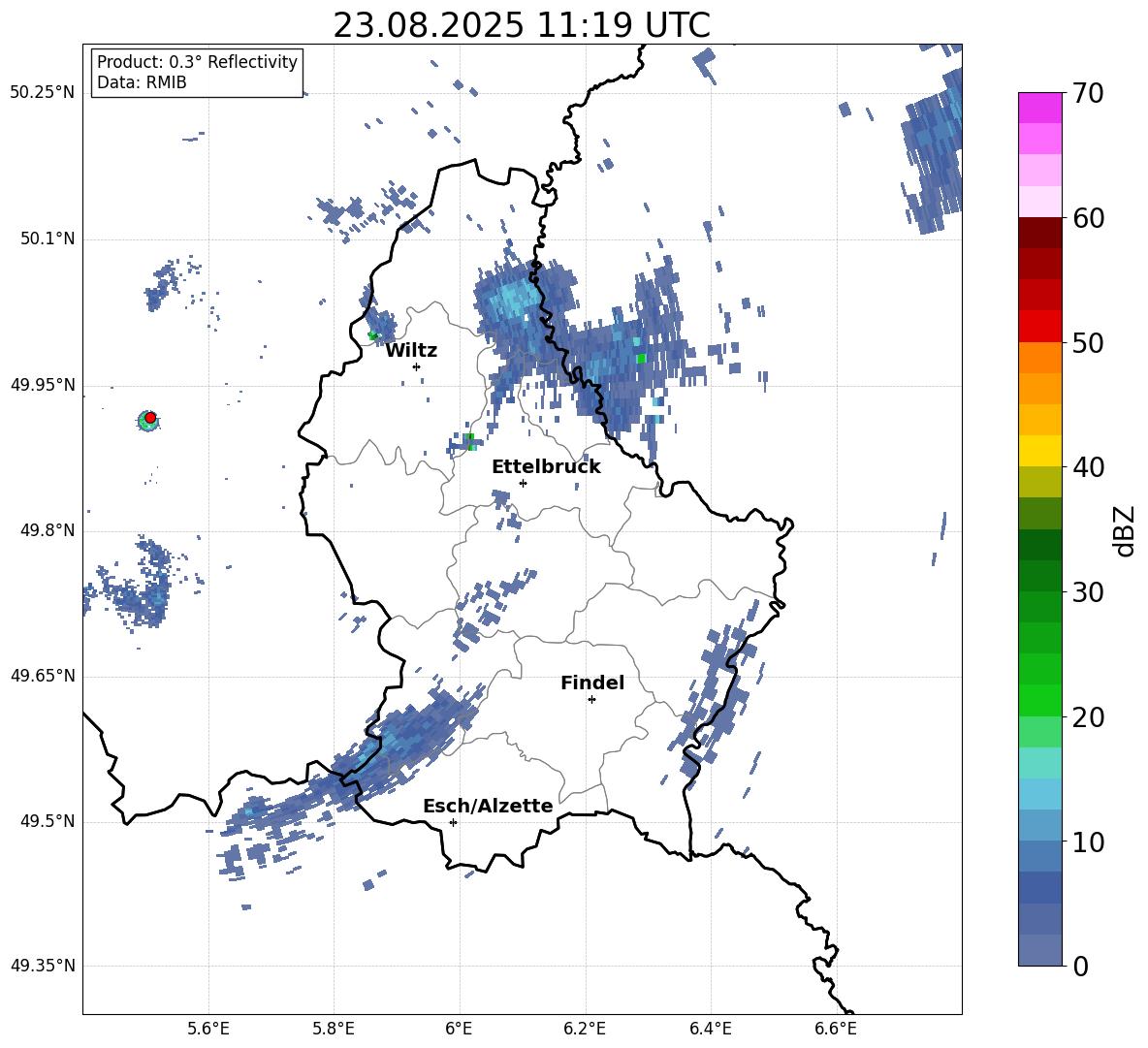
Task: Select the Ettelbruck station label
Action: [x=546, y=467]
